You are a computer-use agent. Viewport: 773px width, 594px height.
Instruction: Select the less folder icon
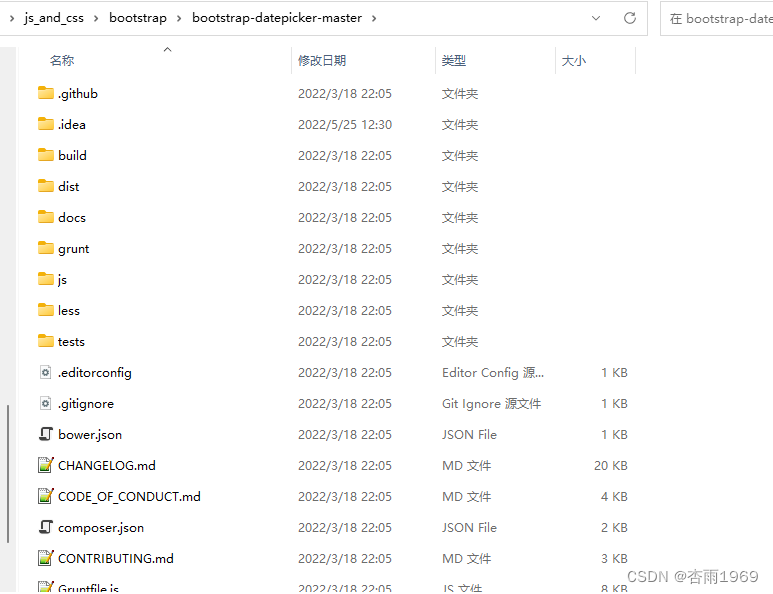click(x=46, y=311)
